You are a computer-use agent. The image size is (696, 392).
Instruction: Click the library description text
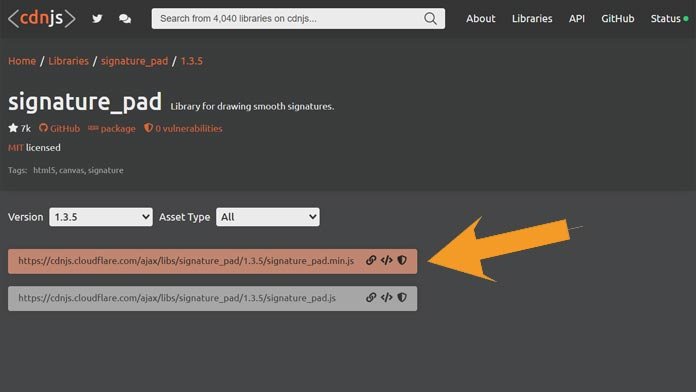point(252,106)
